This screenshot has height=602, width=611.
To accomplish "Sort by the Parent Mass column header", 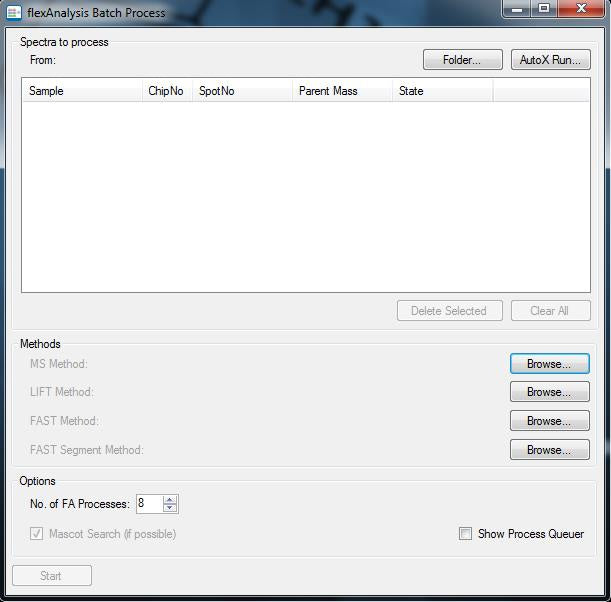I will 343,91.
